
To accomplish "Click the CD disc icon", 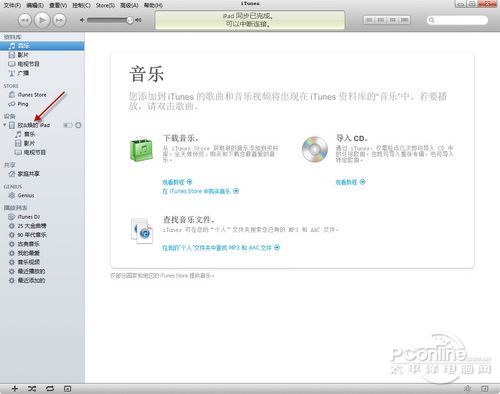I will tap(315, 149).
